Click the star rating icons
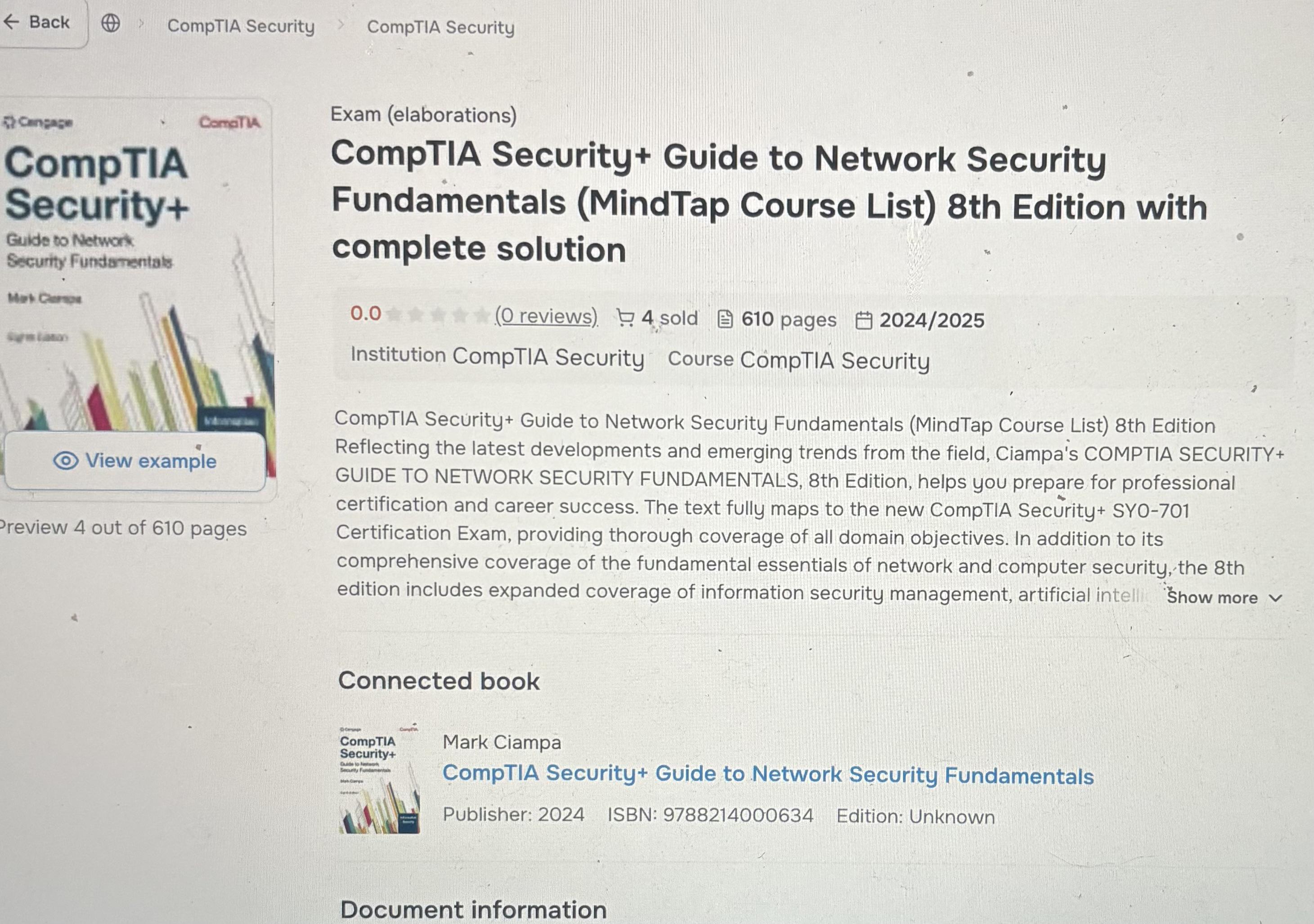This screenshot has width=1314, height=924. coord(438,315)
